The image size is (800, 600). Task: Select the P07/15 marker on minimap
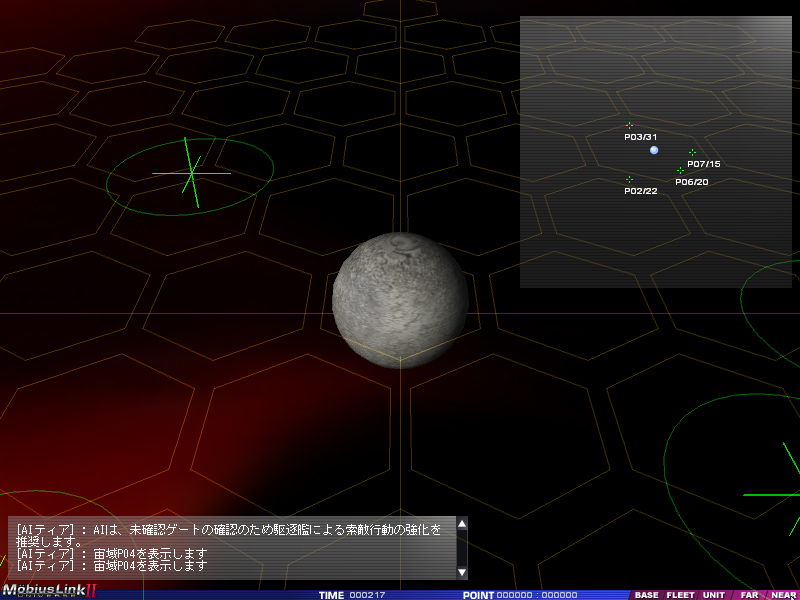(x=692, y=153)
